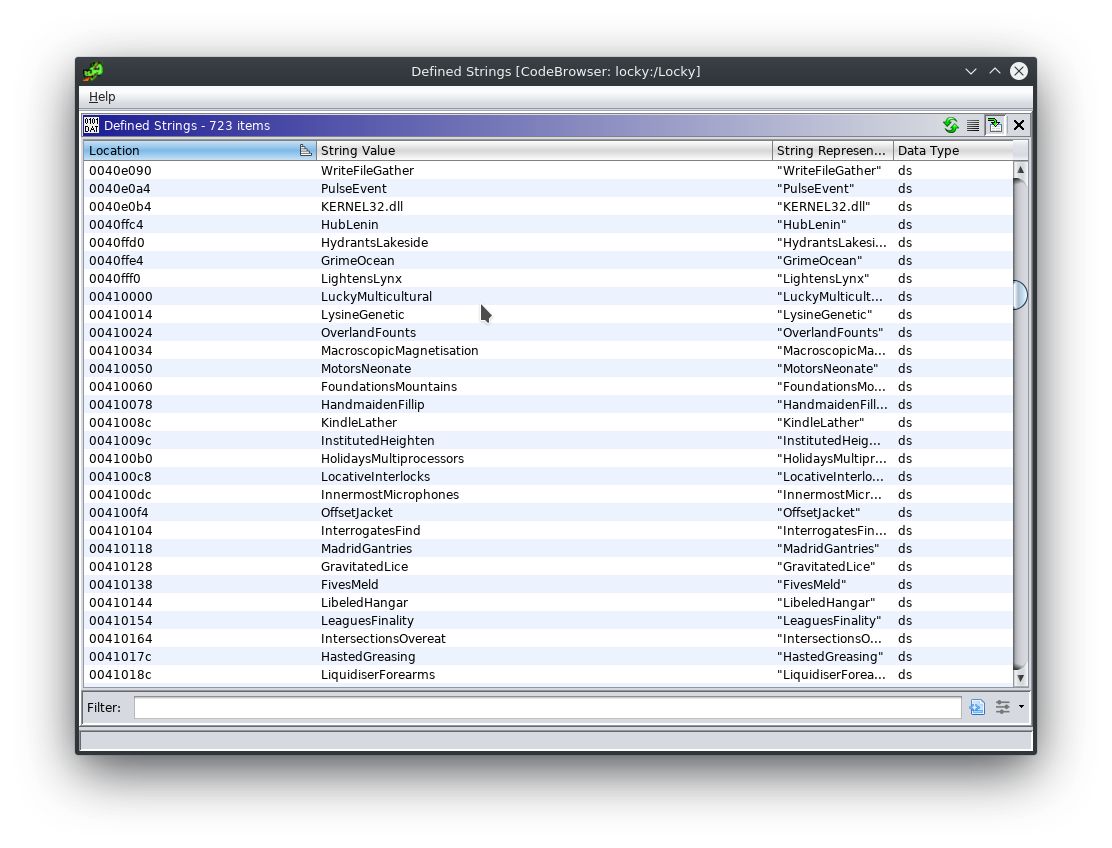The width and height of the screenshot is (1112, 848).
Task: Open the blue filter options icon
Action: (977, 707)
